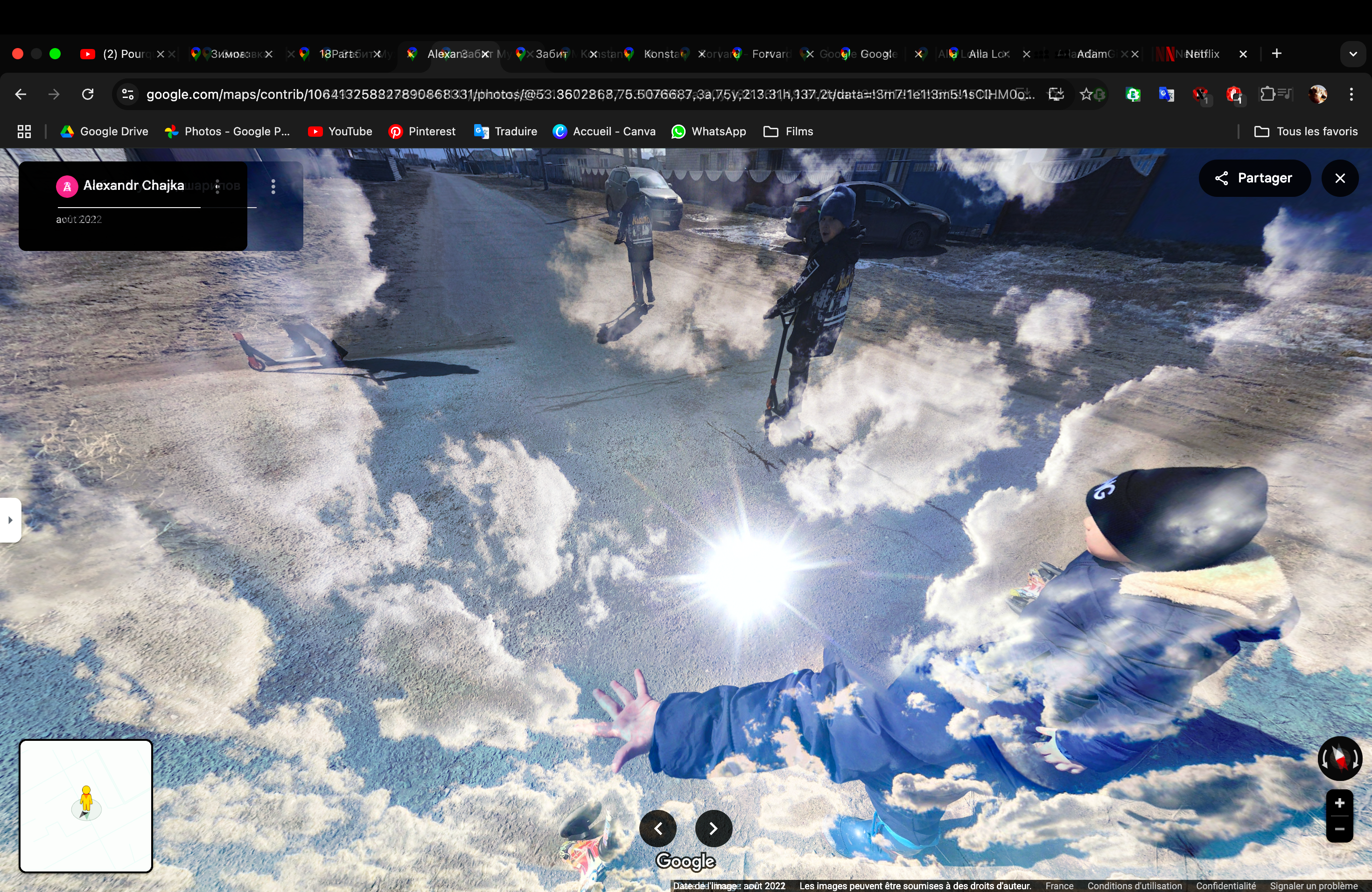
Task: Expand the collapsed side panel arrow
Action: (x=10, y=520)
